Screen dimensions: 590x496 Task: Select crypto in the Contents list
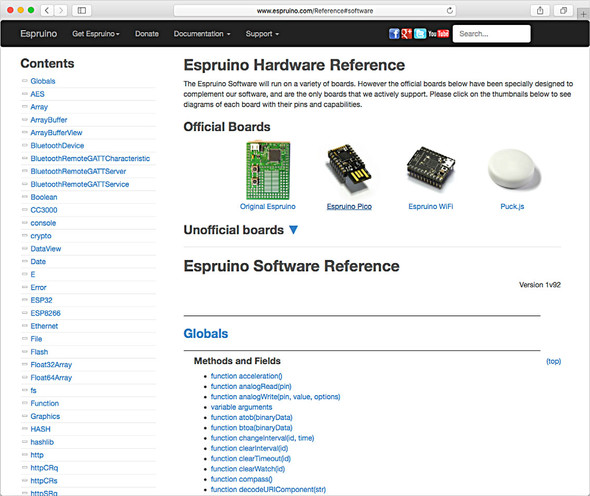click(41, 236)
